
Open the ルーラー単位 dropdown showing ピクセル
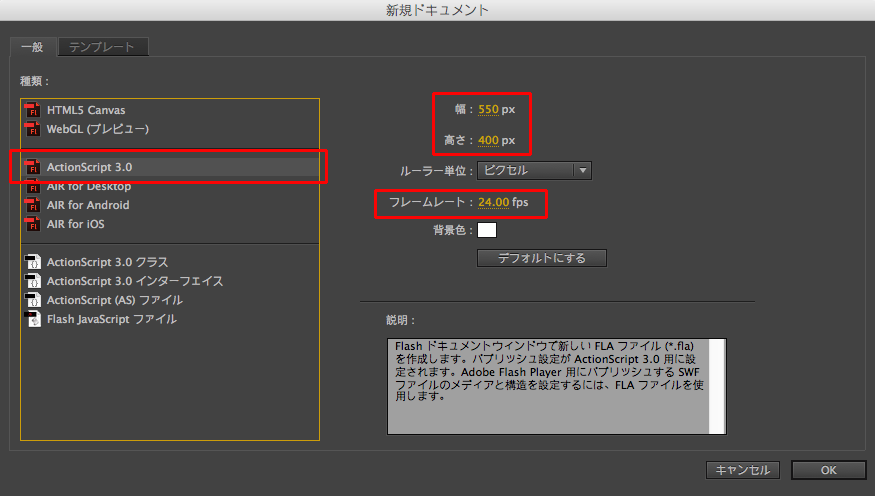pyautogui.click(x=534, y=170)
